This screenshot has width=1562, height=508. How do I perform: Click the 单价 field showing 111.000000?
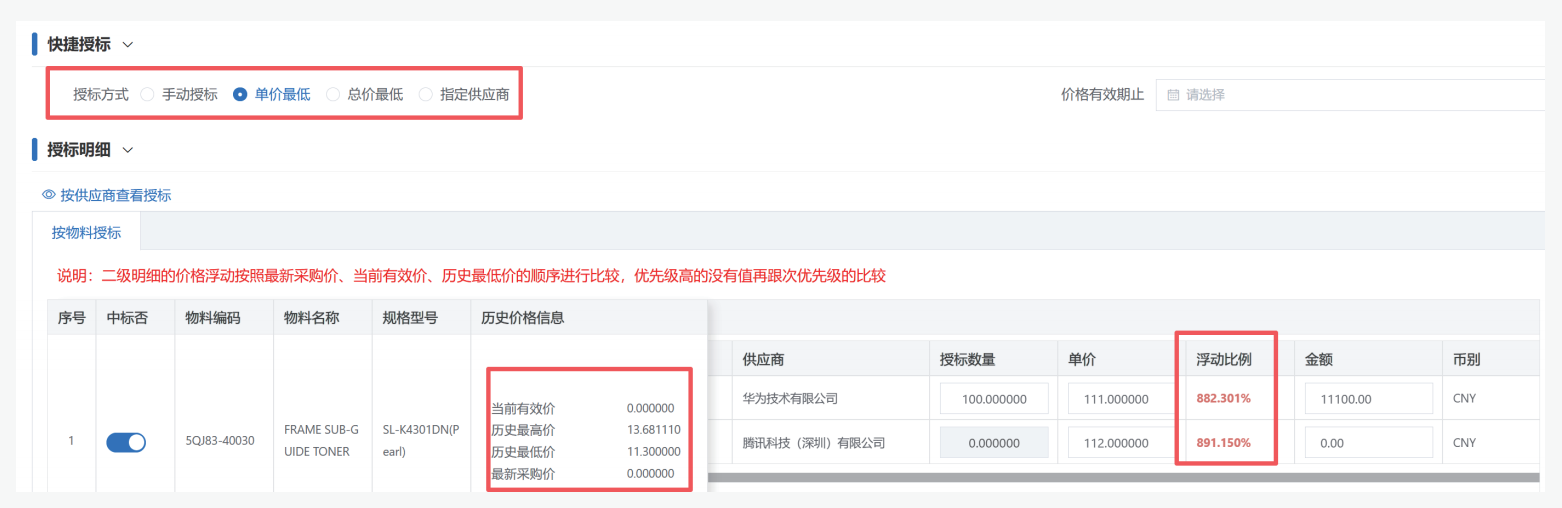1122,398
